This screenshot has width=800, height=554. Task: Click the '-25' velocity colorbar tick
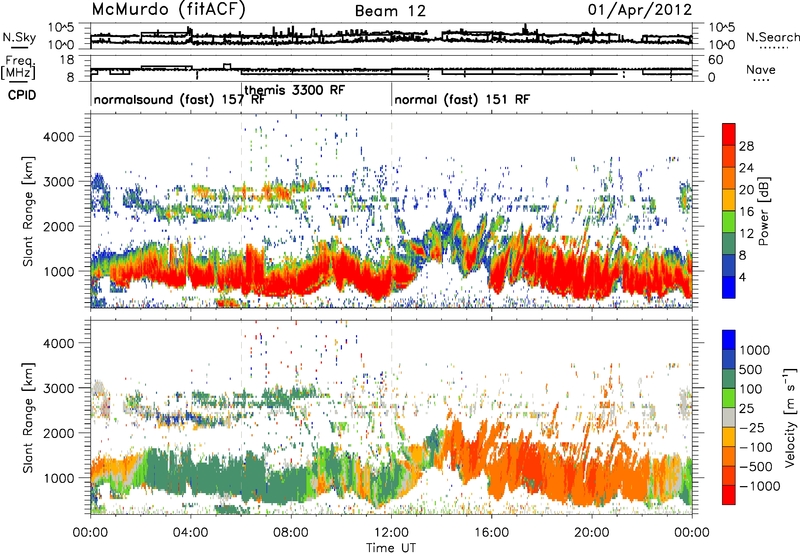752,427
